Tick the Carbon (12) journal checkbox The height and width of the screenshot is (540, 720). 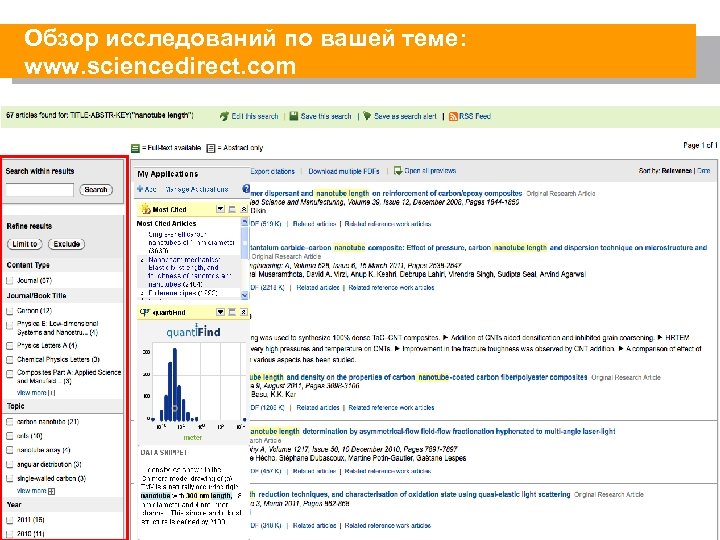pyautogui.click(x=9, y=311)
